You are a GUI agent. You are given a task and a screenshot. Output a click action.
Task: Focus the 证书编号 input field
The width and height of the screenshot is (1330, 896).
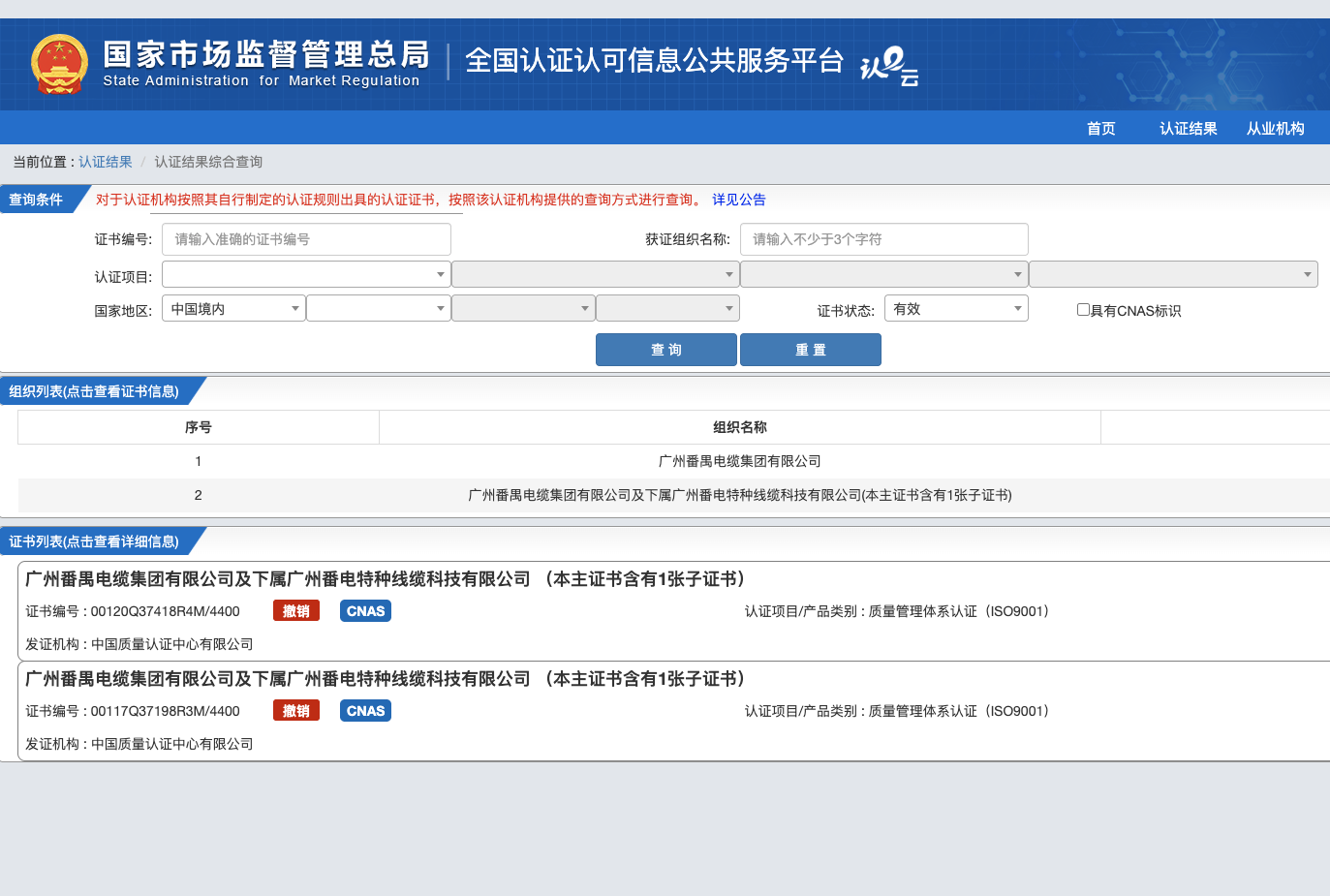pos(306,239)
